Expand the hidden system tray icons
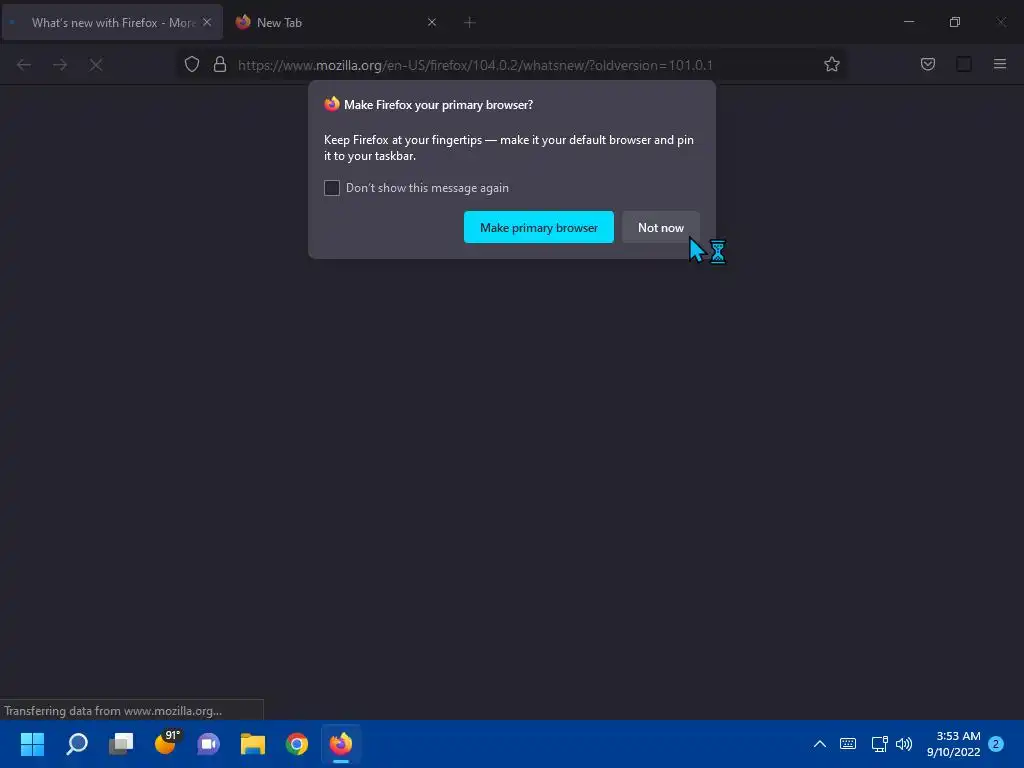The image size is (1024, 768). pos(820,744)
